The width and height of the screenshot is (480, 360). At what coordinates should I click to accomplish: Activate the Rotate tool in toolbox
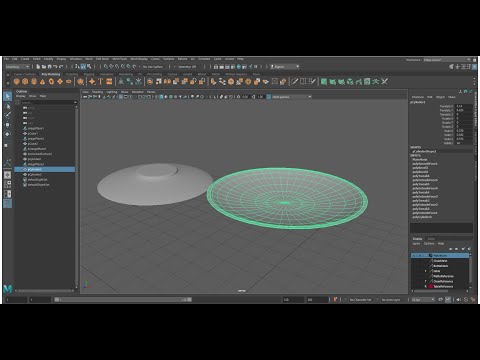7,134
